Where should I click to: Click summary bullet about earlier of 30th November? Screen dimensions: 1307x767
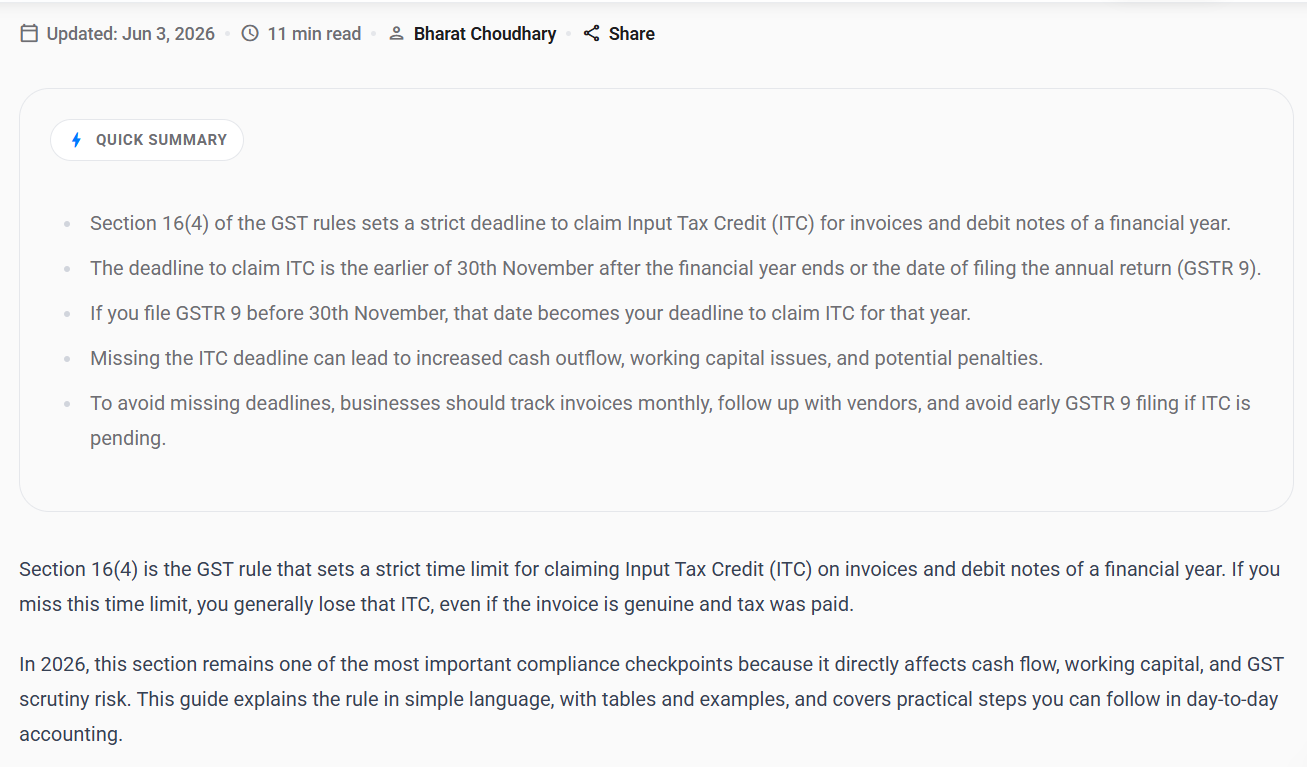676,268
